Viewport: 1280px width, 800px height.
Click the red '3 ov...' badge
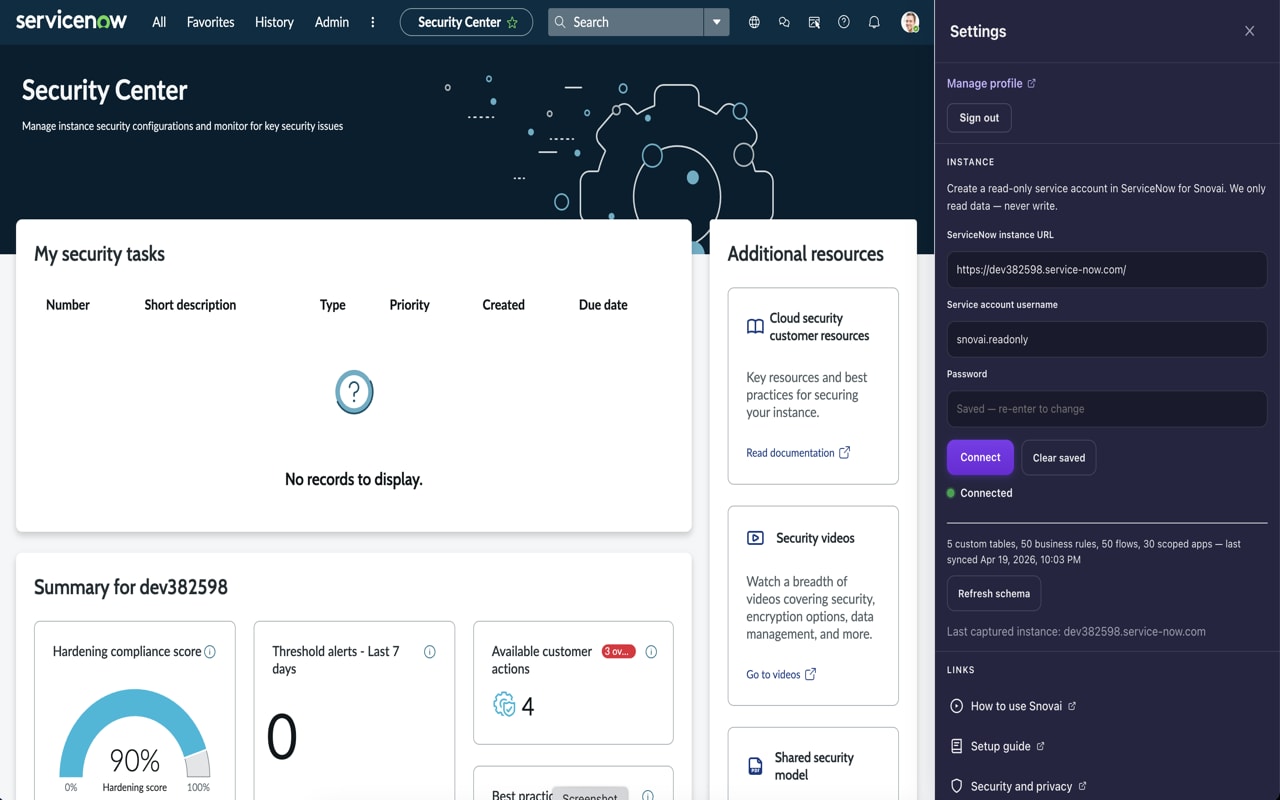[618, 652]
